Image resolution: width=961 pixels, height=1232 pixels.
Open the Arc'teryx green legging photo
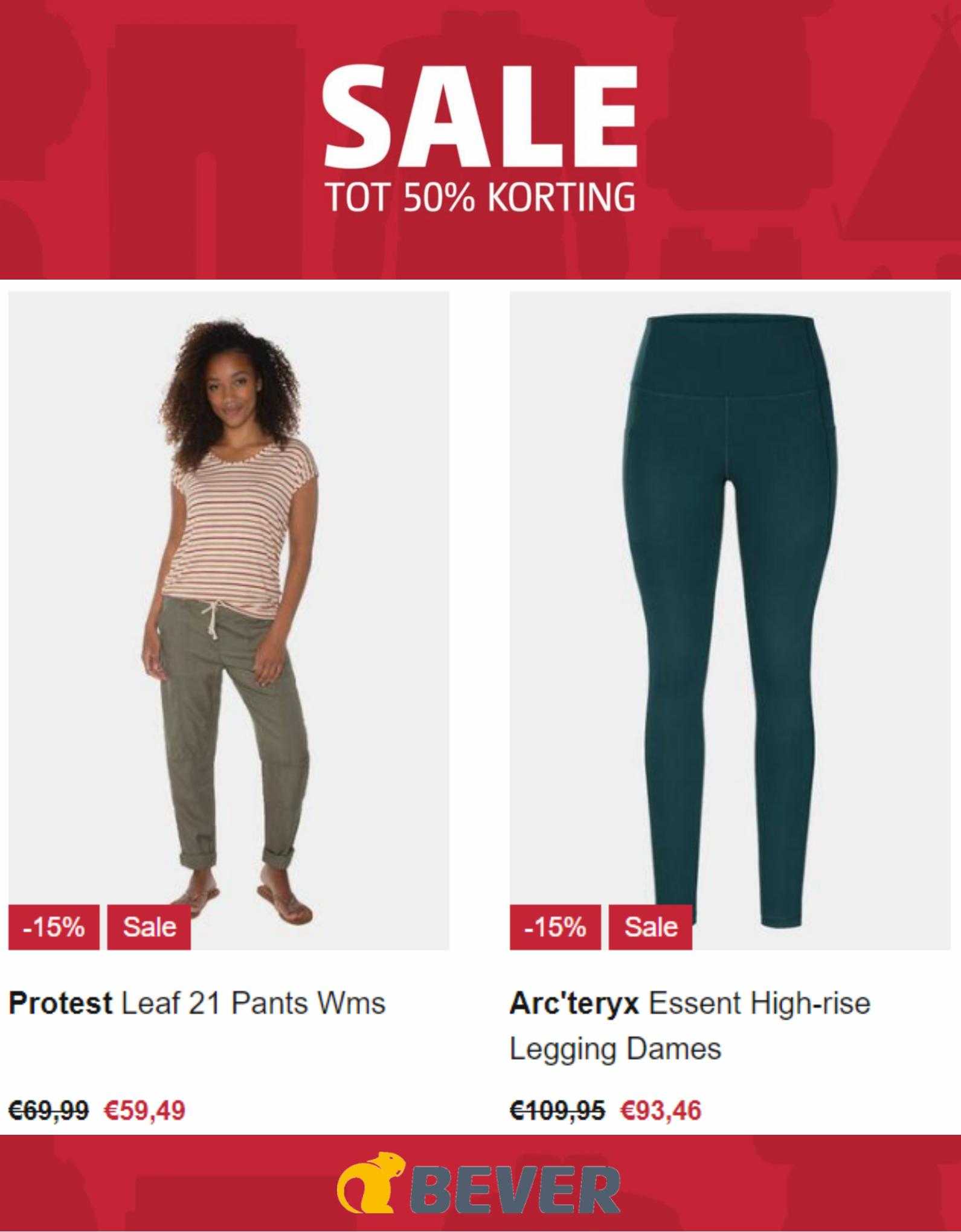pyautogui.click(x=730, y=620)
